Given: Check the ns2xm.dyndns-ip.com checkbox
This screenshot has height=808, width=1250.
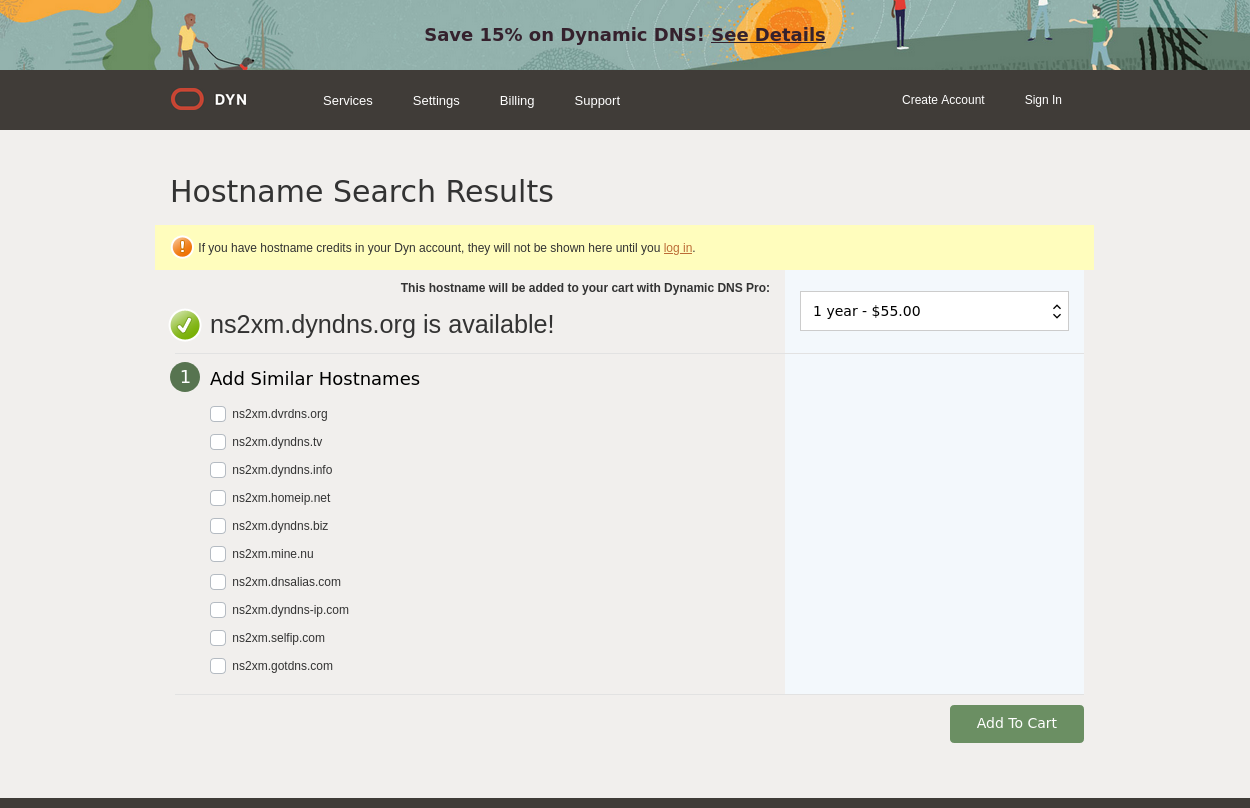Looking at the screenshot, I should (218, 610).
